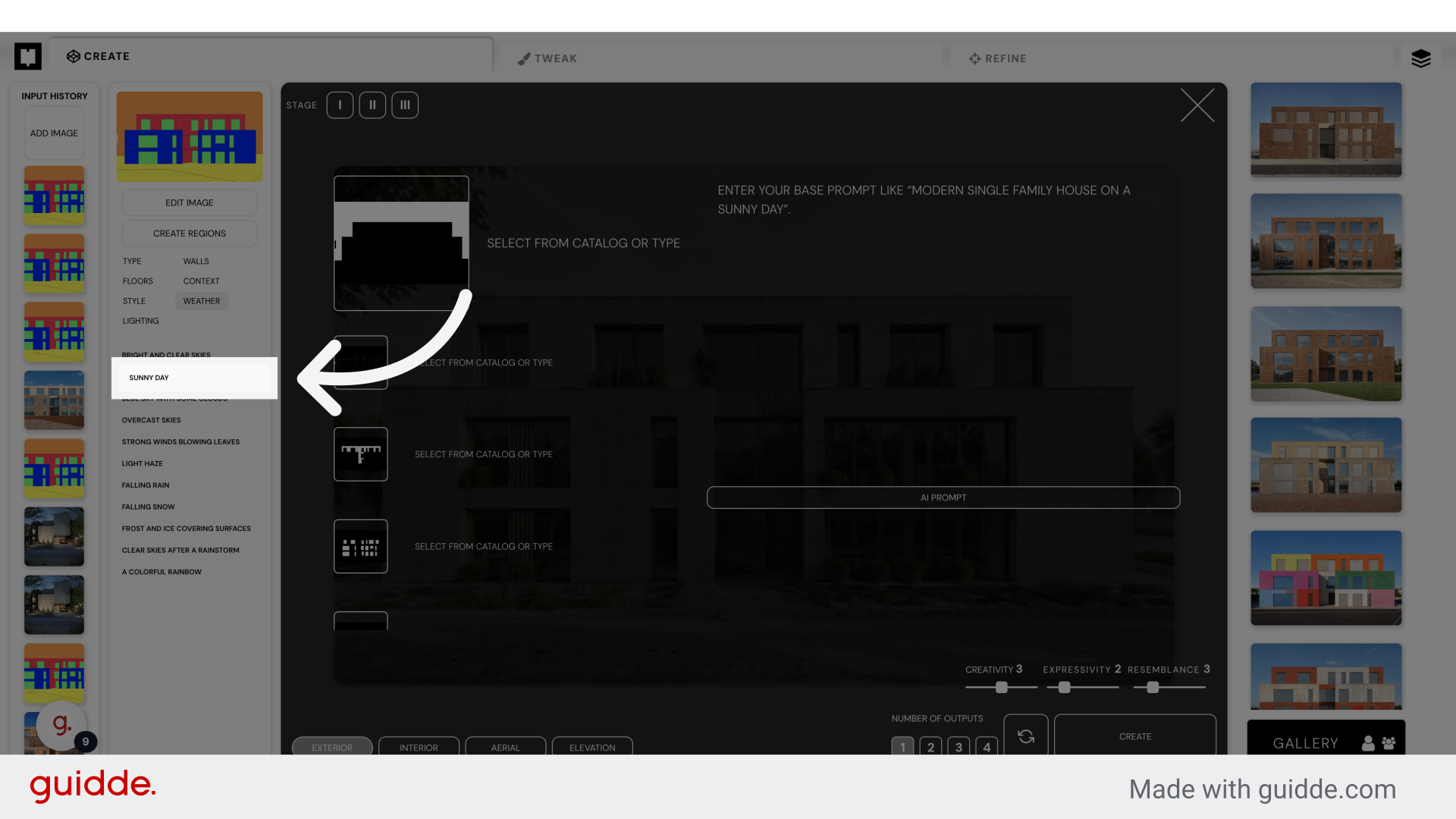Set number of outputs to 3
The height and width of the screenshot is (819, 1456).
(x=959, y=746)
